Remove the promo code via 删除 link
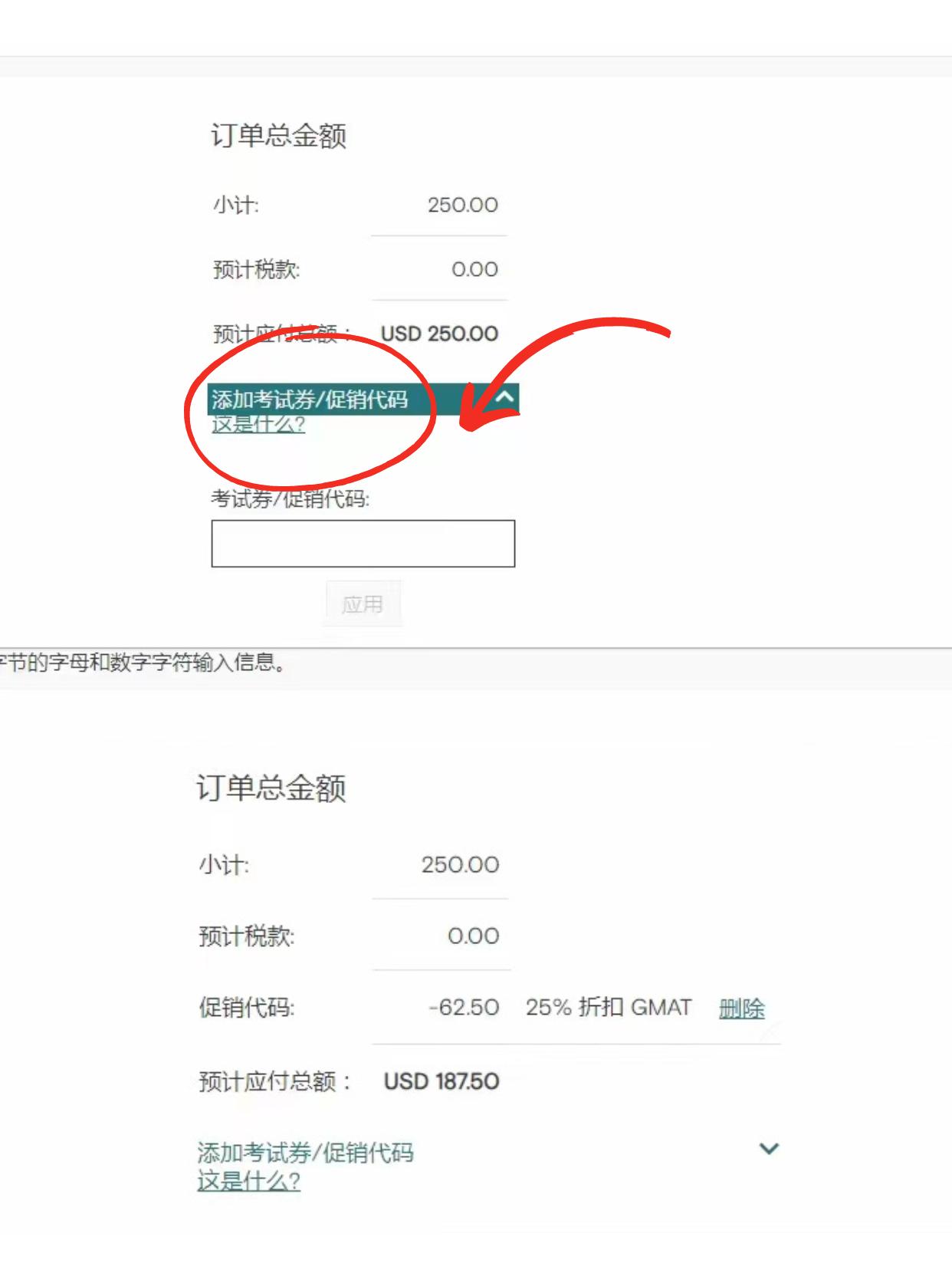Image resolution: width=952 pixels, height=1273 pixels. tap(742, 1008)
